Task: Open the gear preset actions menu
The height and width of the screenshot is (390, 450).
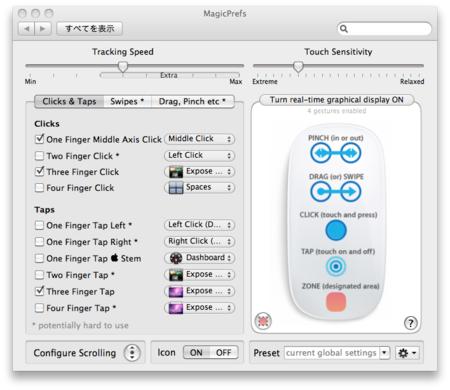Action: (407, 353)
